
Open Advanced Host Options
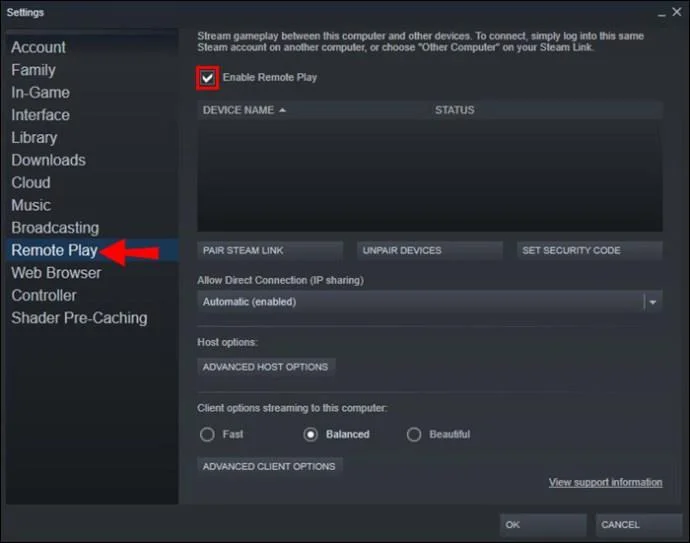click(266, 367)
